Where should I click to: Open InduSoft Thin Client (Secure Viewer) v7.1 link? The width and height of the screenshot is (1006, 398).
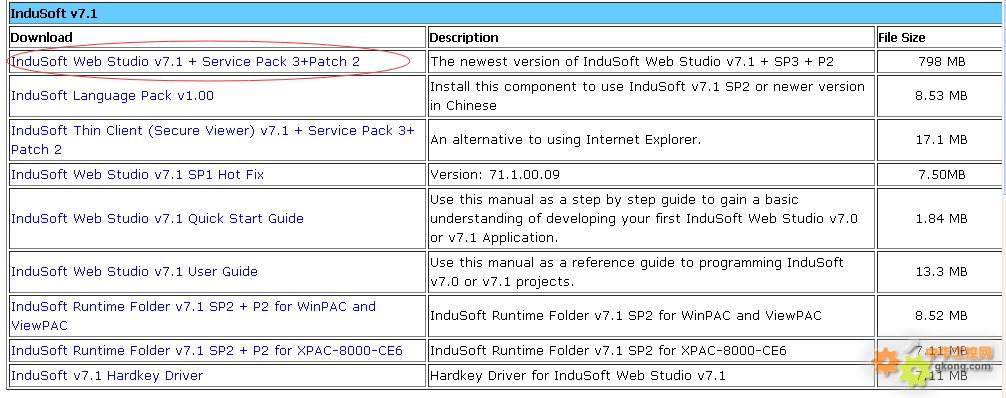[x=212, y=140]
